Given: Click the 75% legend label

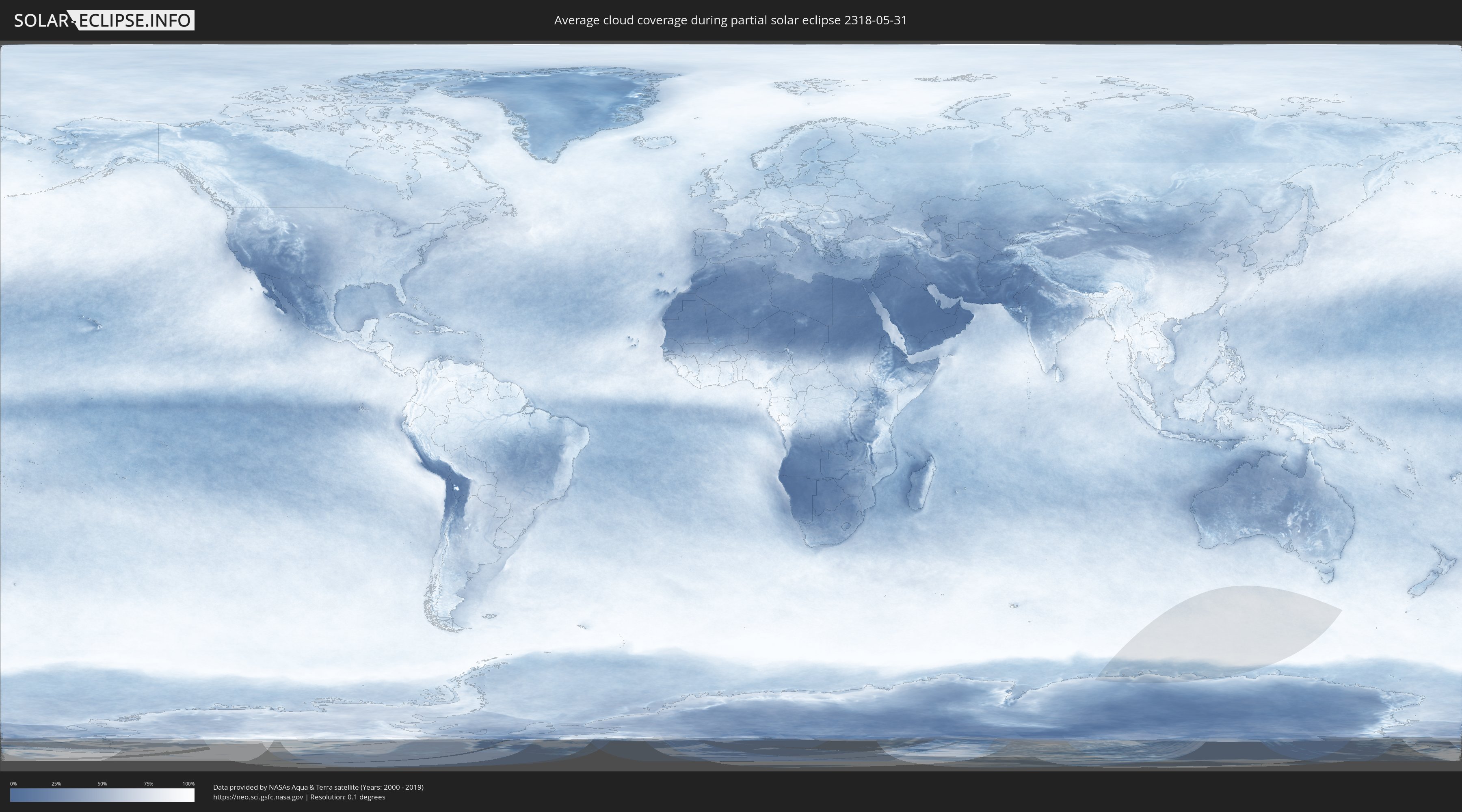Looking at the screenshot, I should pyautogui.click(x=148, y=784).
